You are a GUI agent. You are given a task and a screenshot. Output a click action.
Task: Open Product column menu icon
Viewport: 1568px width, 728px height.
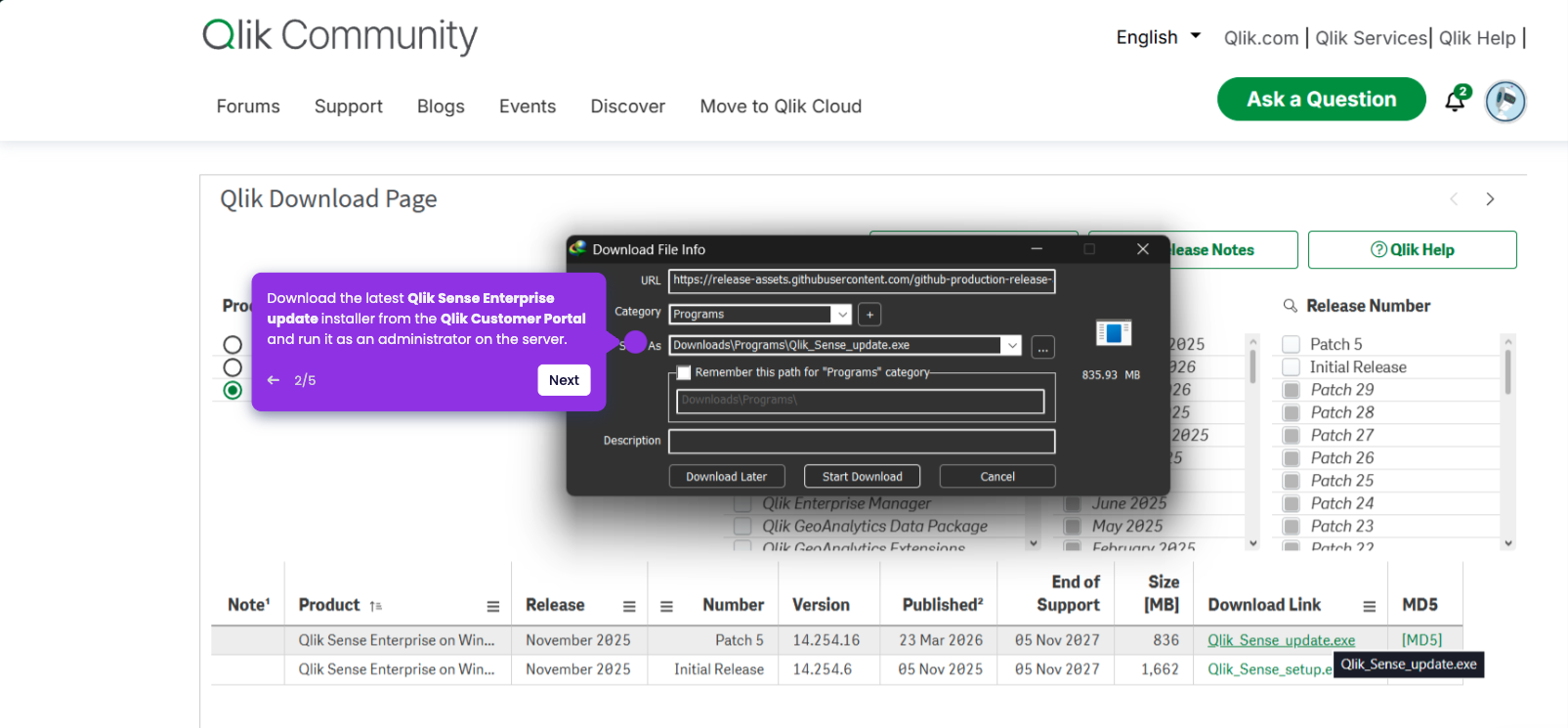[x=493, y=606]
